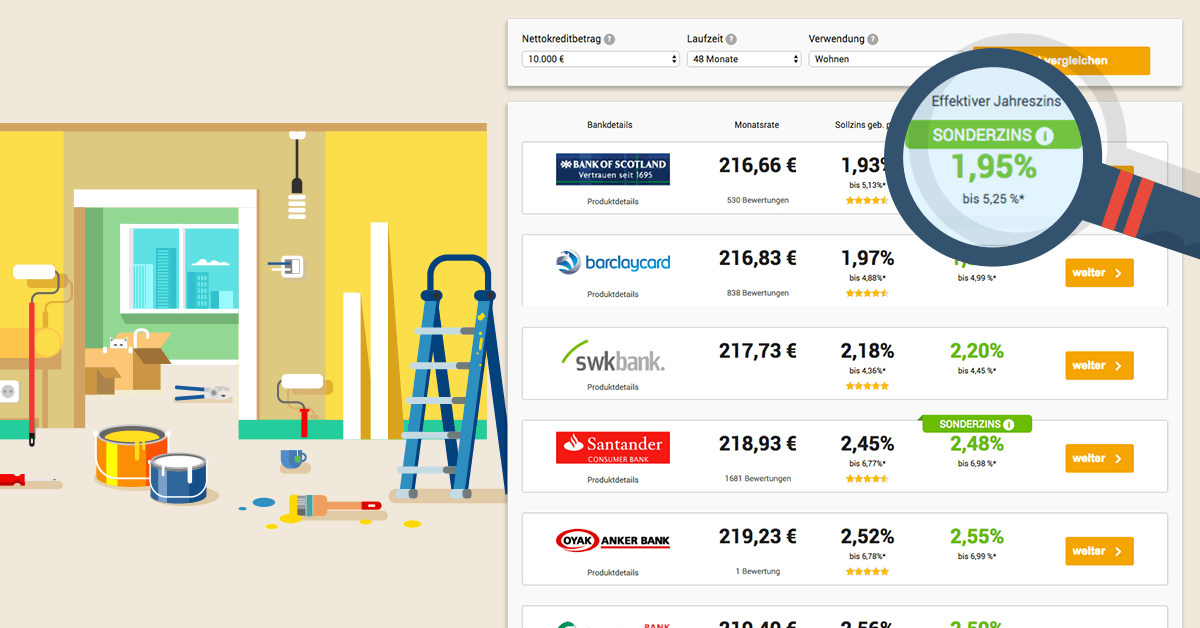Open help icon next to Laufzeit
The image size is (1200, 628).
pos(731,40)
